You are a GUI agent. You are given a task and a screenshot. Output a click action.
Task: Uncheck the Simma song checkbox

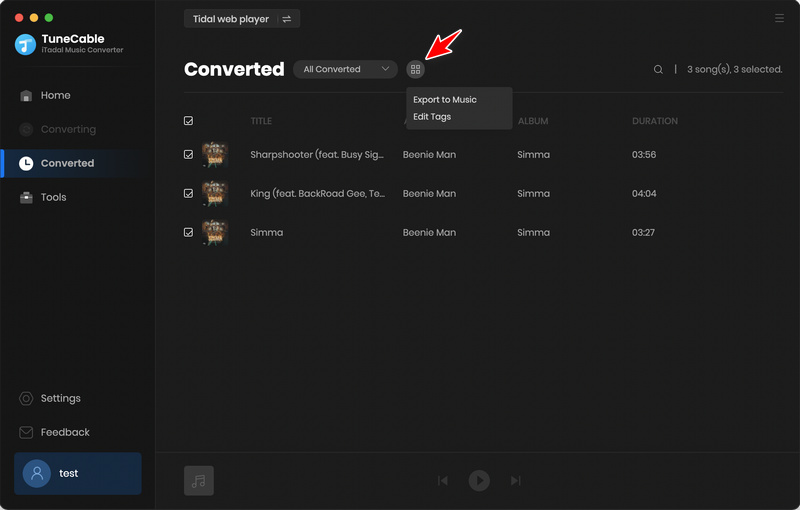(x=188, y=232)
